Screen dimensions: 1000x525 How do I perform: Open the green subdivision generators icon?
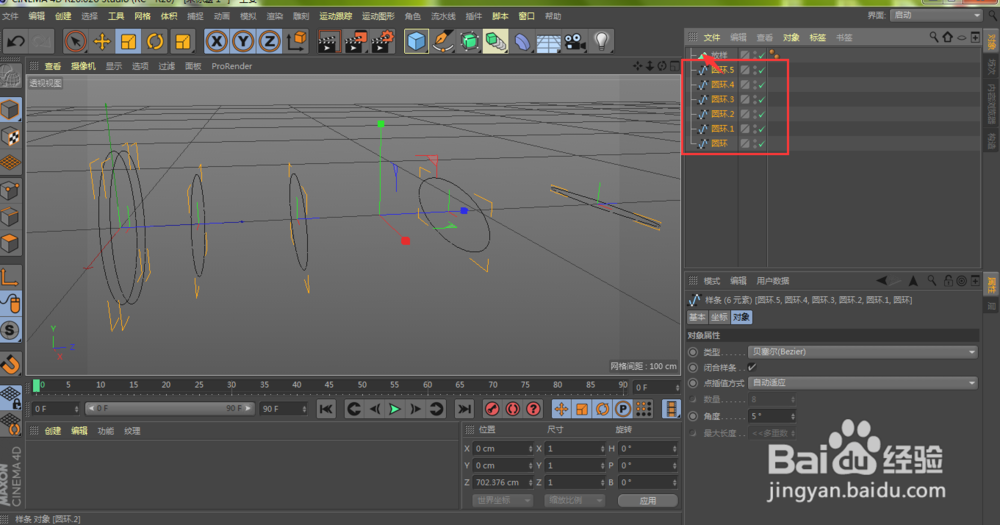click(x=469, y=42)
